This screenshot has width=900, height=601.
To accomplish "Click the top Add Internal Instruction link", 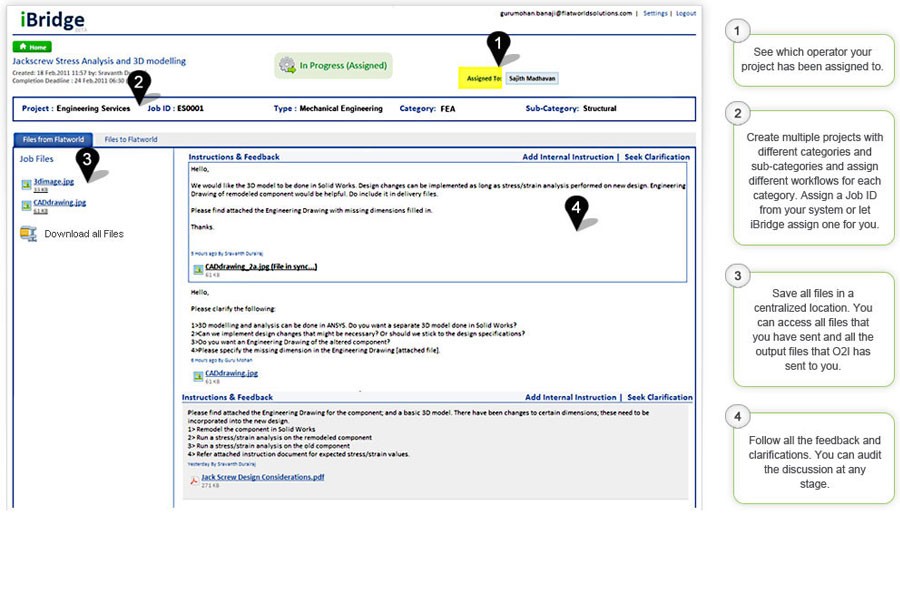I will click(x=569, y=157).
